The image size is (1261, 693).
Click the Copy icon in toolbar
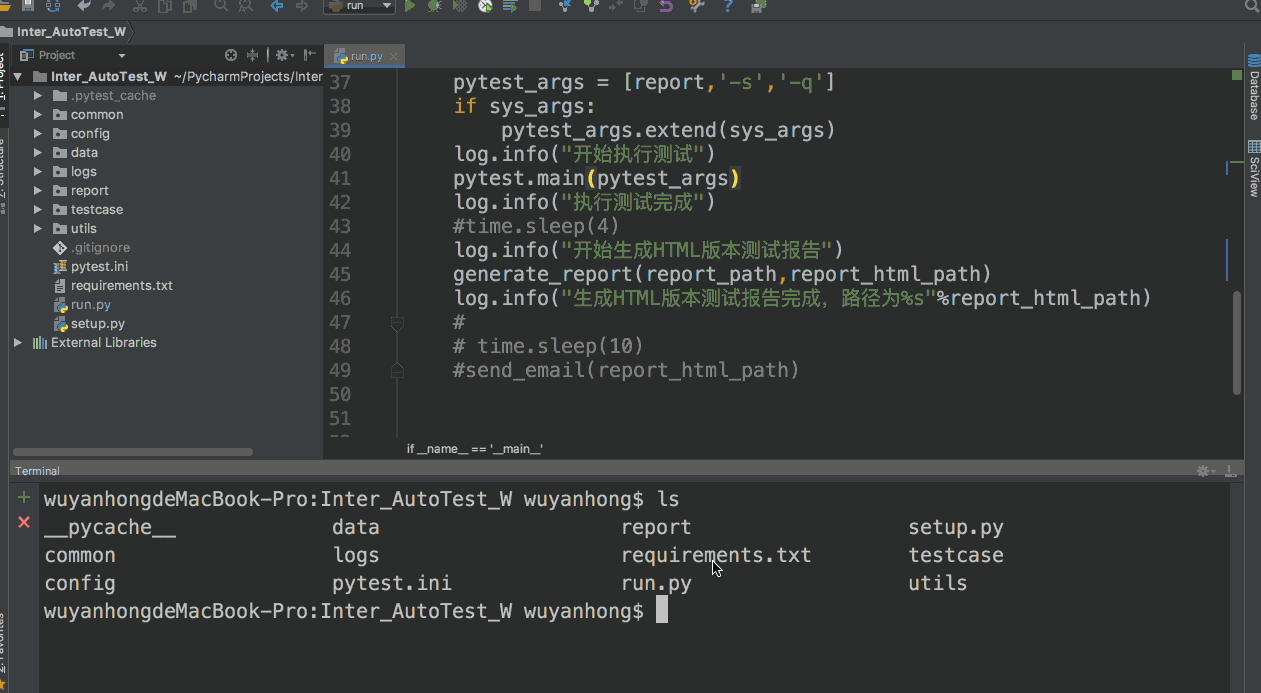point(163,6)
